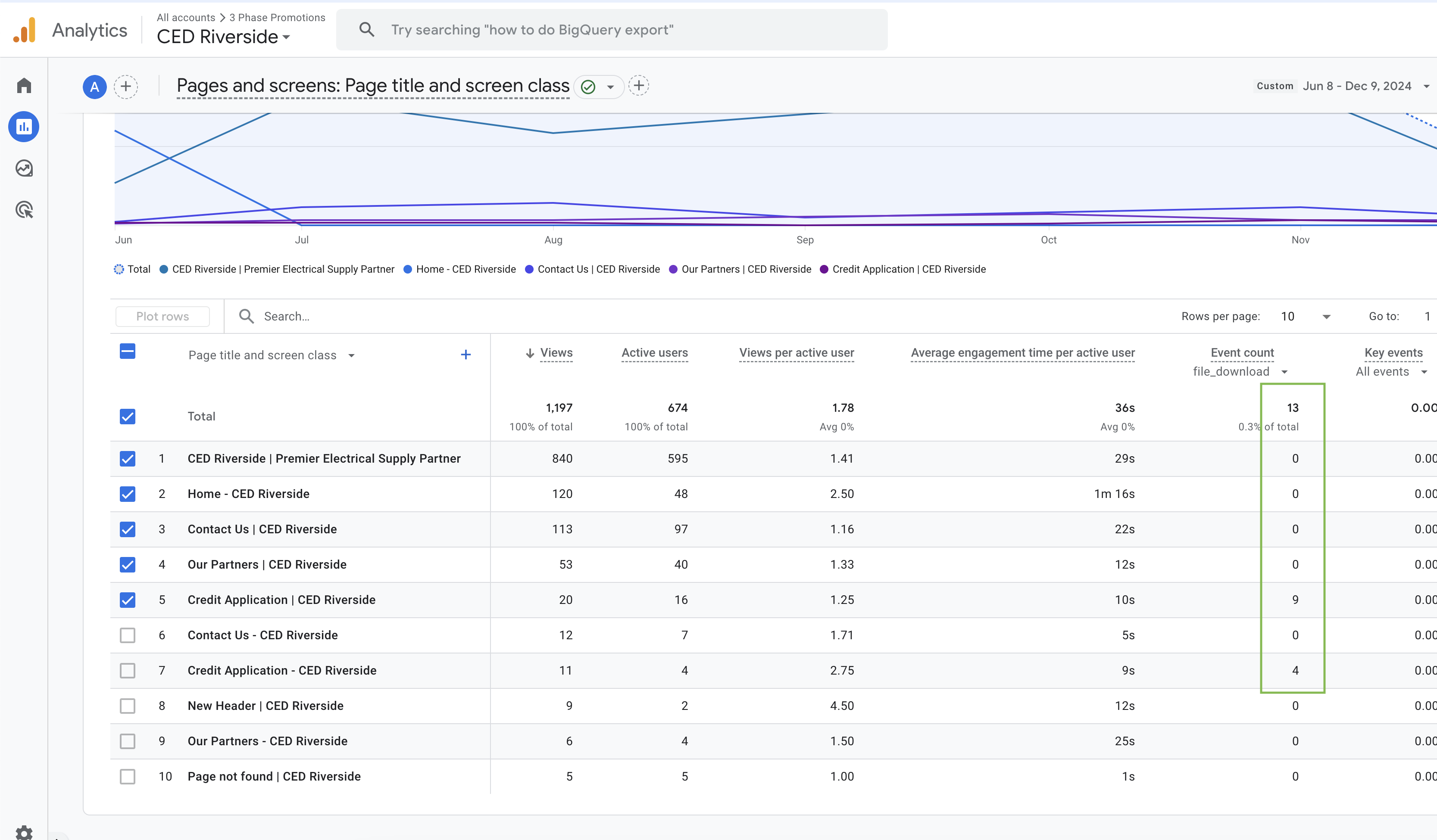This screenshot has height=840, width=1437.
Task: Click the table search magnifier icon
Action: coord(247,316)
